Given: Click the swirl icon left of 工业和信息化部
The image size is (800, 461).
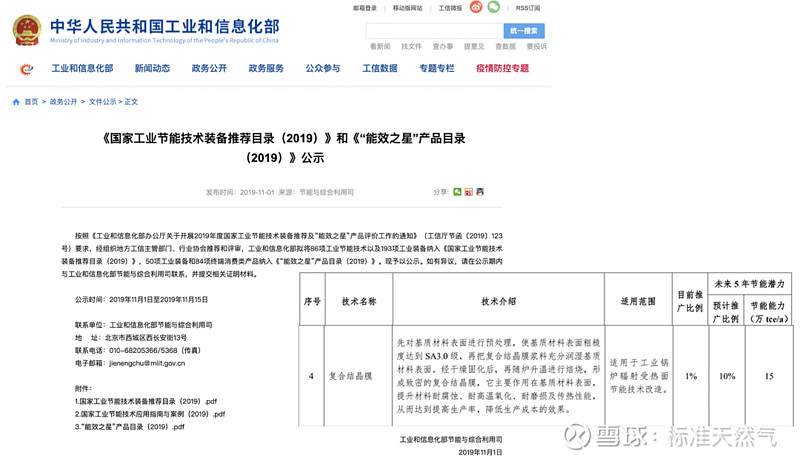Looking at the screenshot, I should 27,68.
